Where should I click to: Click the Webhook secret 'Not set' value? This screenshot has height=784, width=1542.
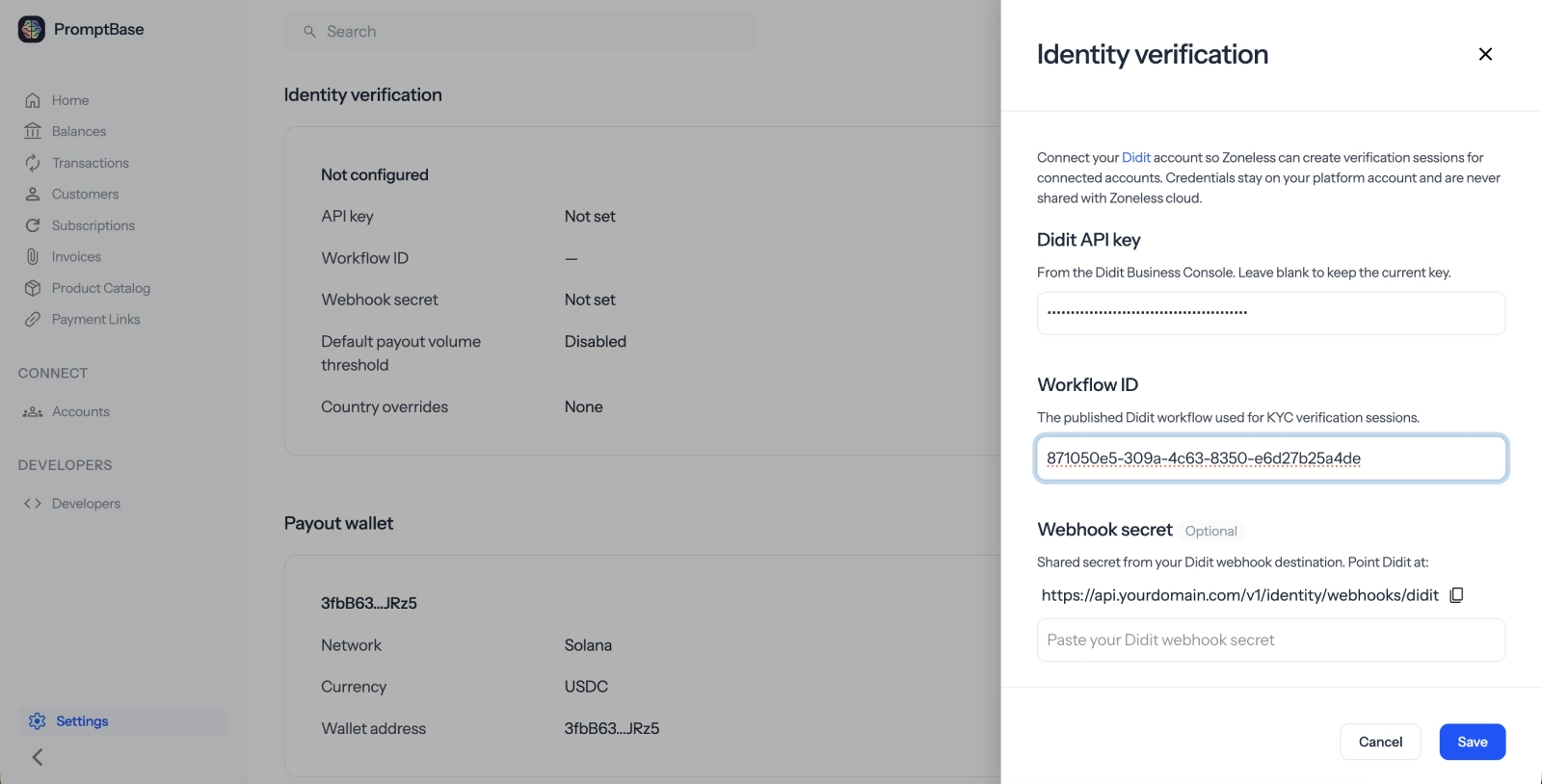point(590,300)
